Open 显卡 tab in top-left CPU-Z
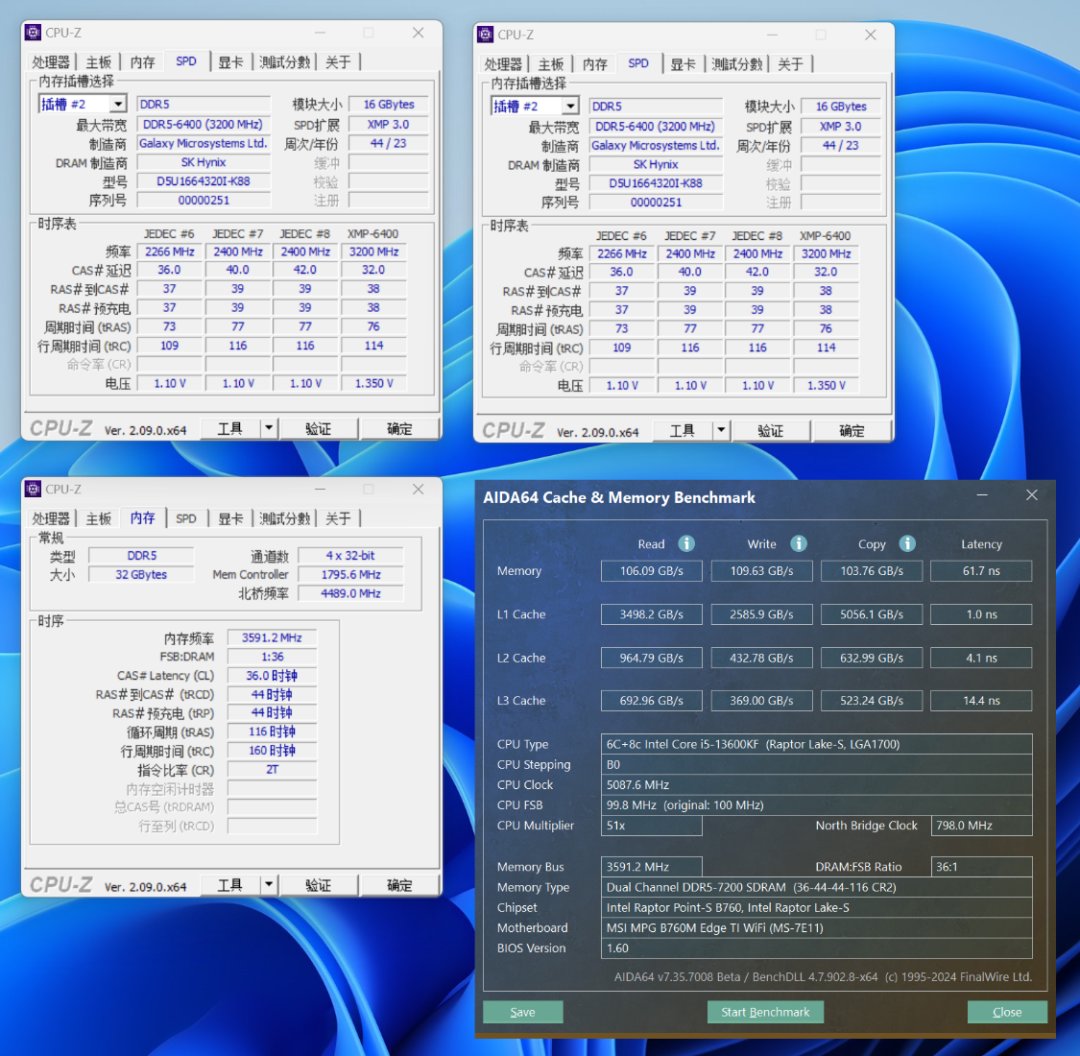 pyautogui.click(x=231, y=62)
